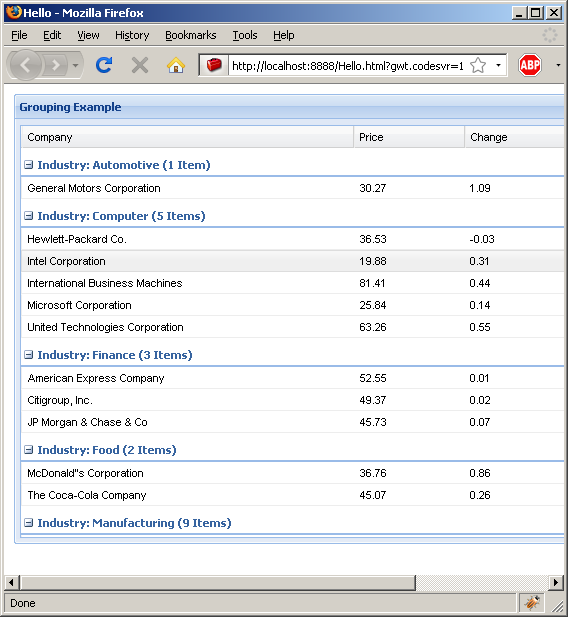The image size is (568, 617).
Task: Go to the home page via house icon
Action: point(176,65)
